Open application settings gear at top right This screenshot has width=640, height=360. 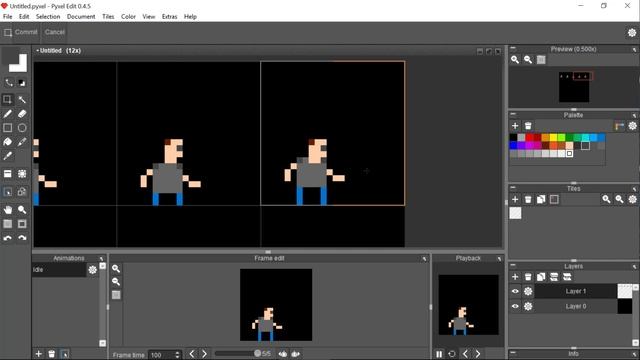tap(632, 33)
